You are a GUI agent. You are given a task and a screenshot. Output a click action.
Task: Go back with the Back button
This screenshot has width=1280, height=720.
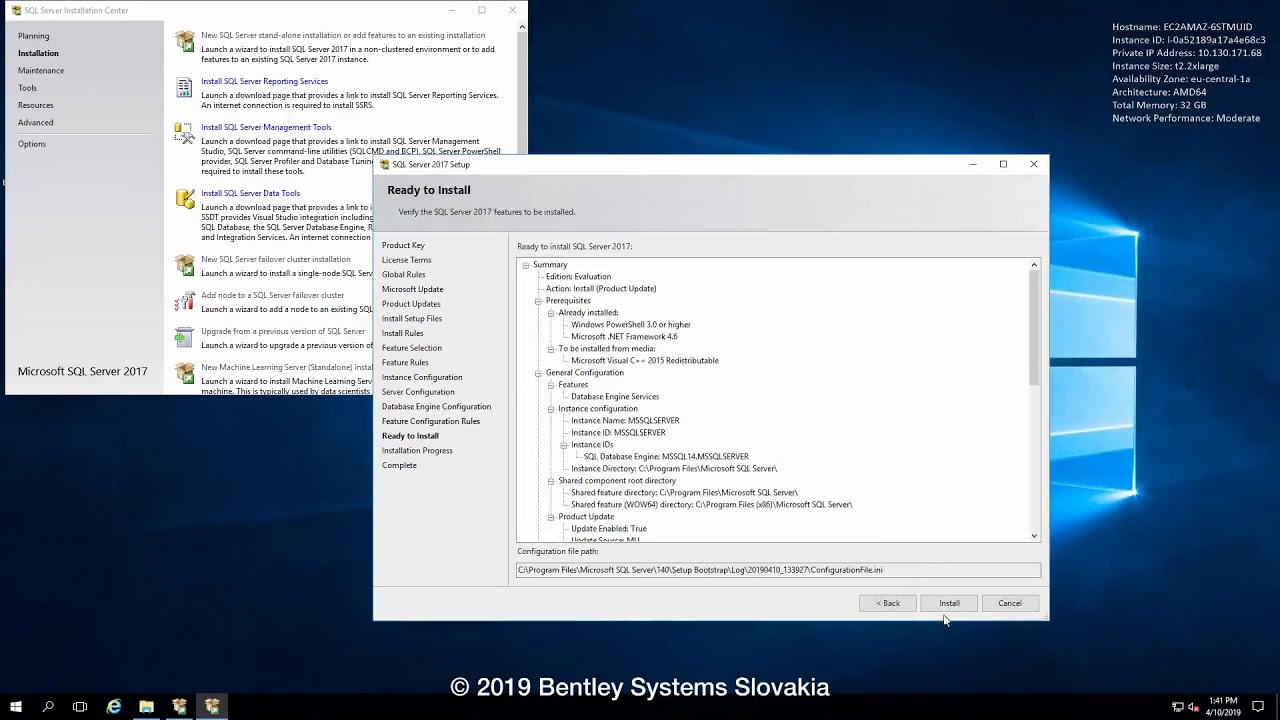pyautogui.click(x=888, y=603)
